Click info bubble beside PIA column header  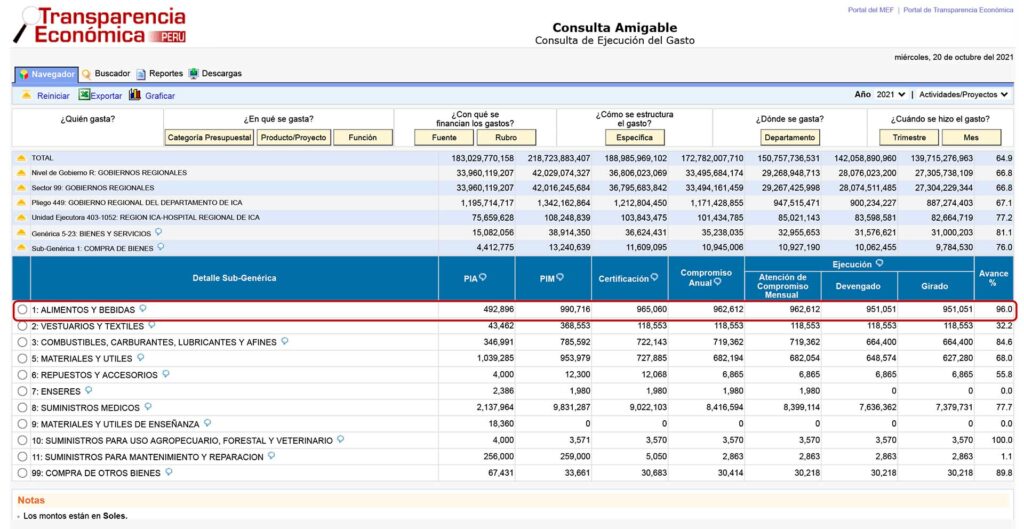click(x=483, y=277)
